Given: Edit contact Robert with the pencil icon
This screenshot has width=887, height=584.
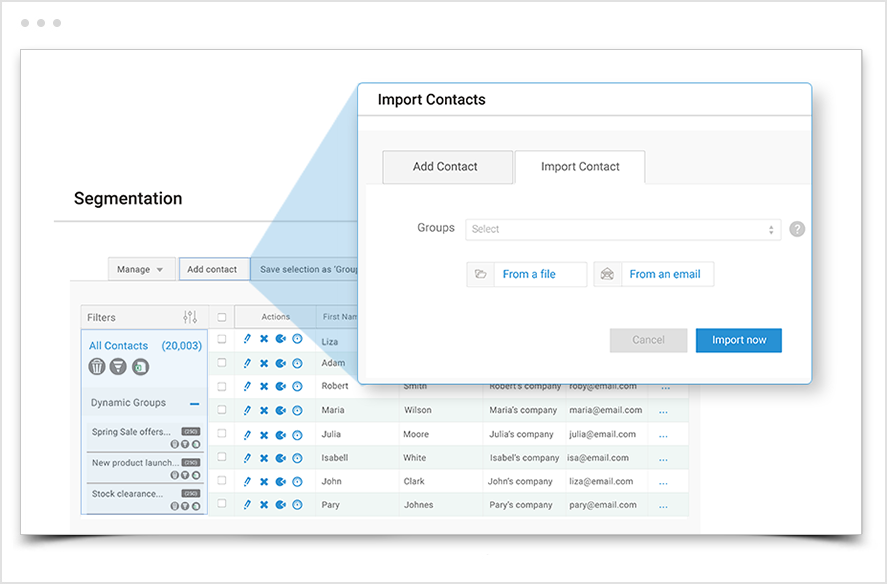Looking at the screenshot, I should pos(247,387).
